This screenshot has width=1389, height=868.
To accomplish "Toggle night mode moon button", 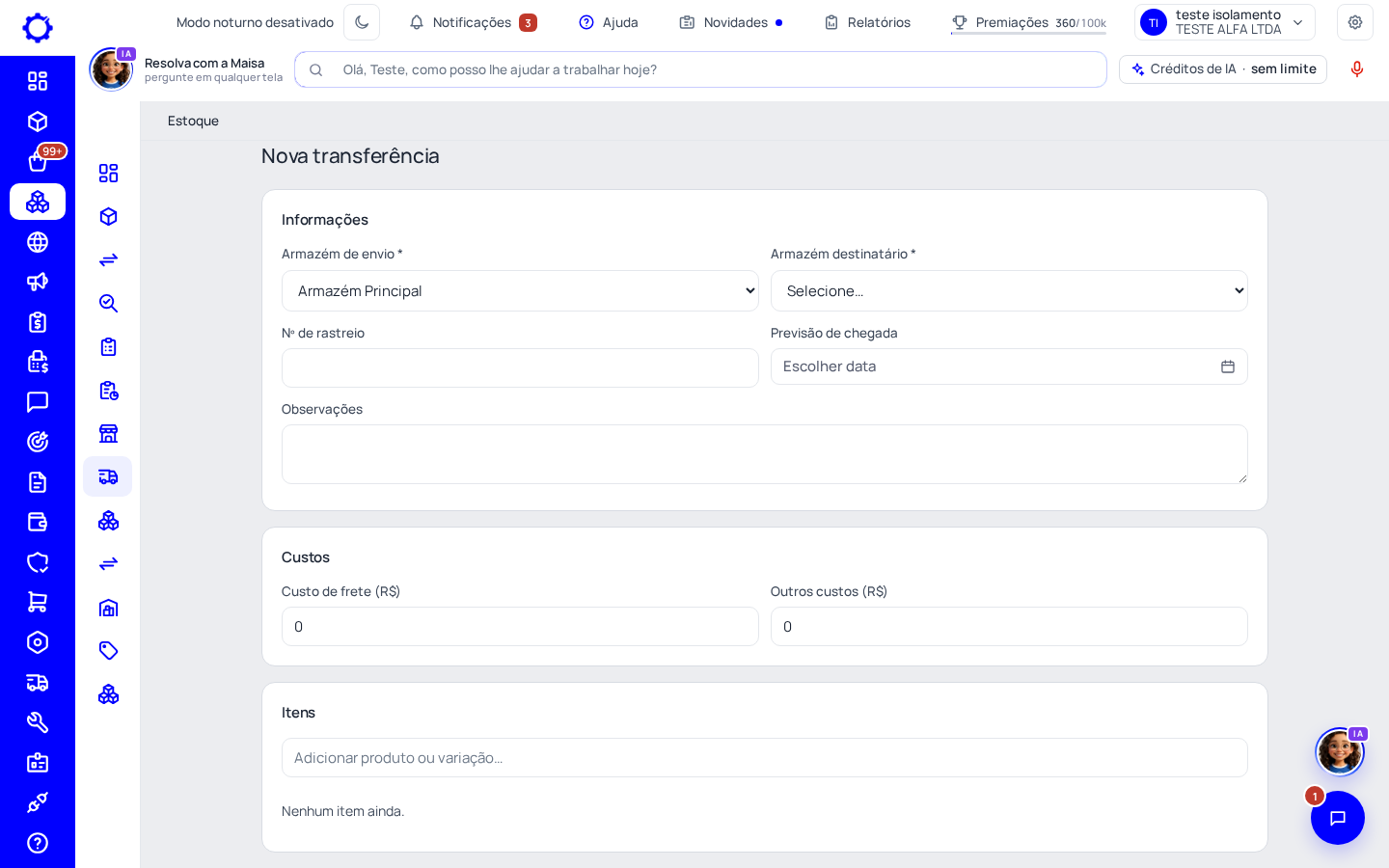I will click(362, 22).
